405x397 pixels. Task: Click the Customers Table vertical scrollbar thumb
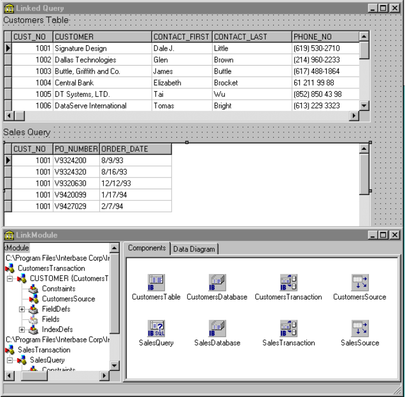[x=364, y=50]
